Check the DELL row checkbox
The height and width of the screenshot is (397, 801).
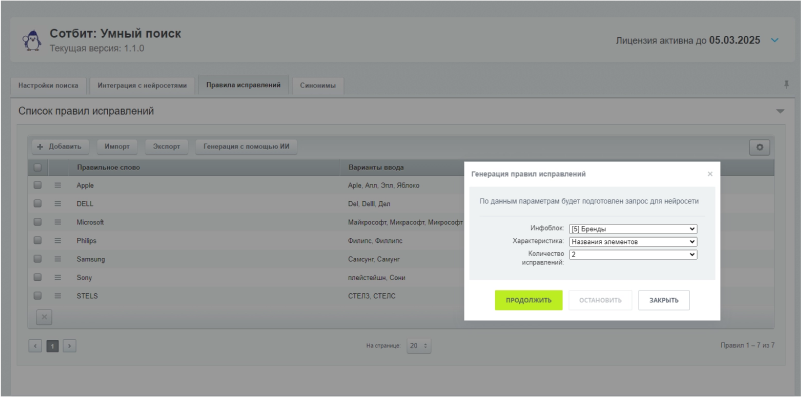coord(37,203)
